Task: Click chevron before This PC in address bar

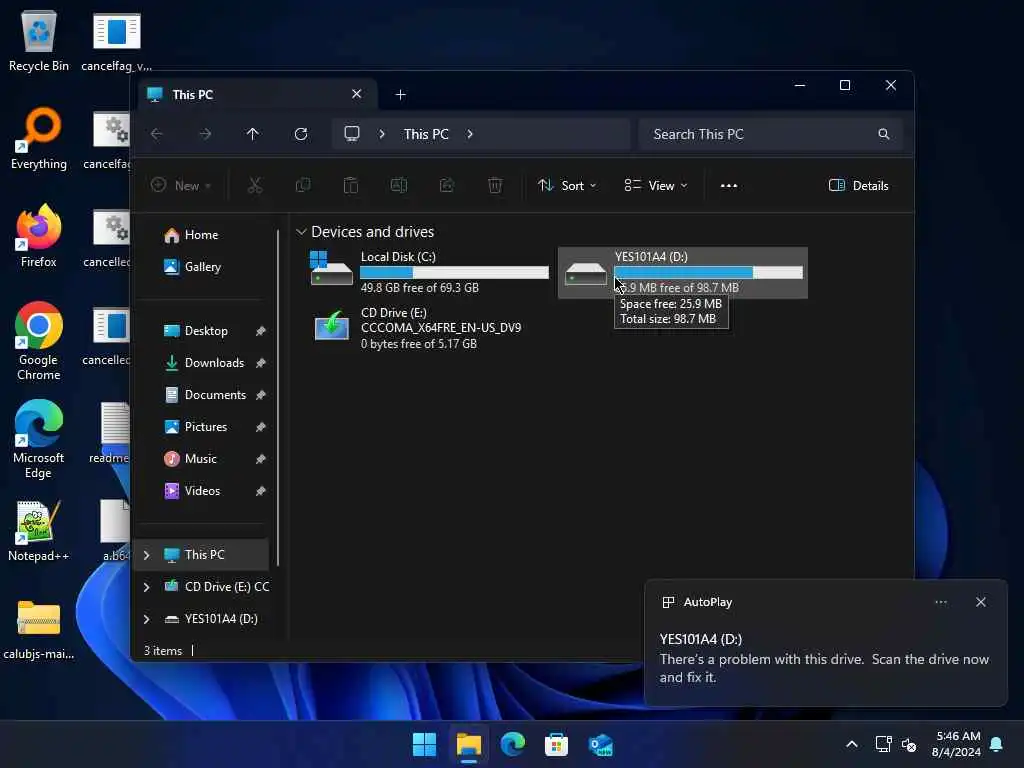Action: pyautogui.click(x=382, y=134)
